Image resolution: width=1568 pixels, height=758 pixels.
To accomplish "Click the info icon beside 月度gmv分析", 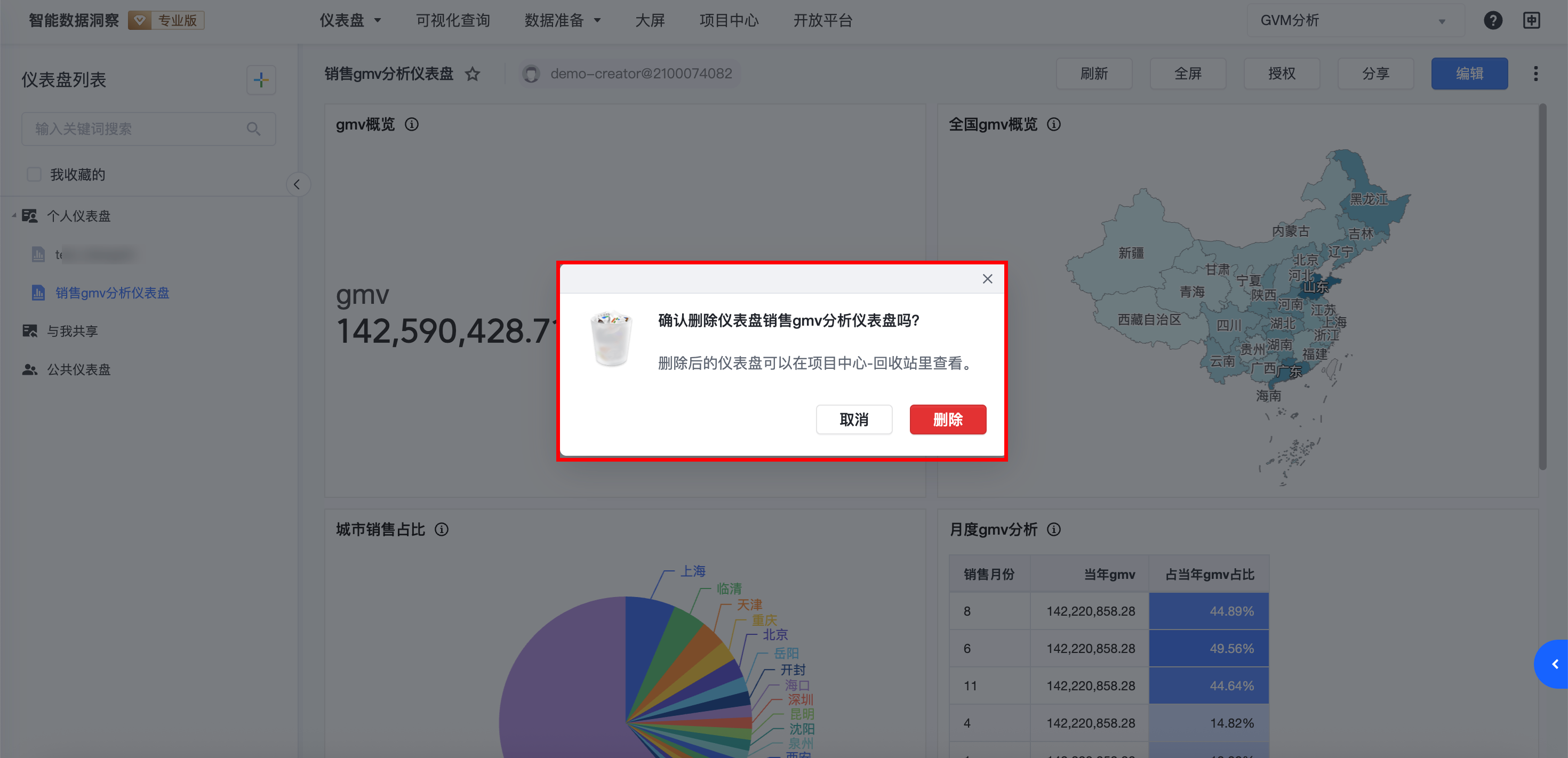I will pos(1054,529).
